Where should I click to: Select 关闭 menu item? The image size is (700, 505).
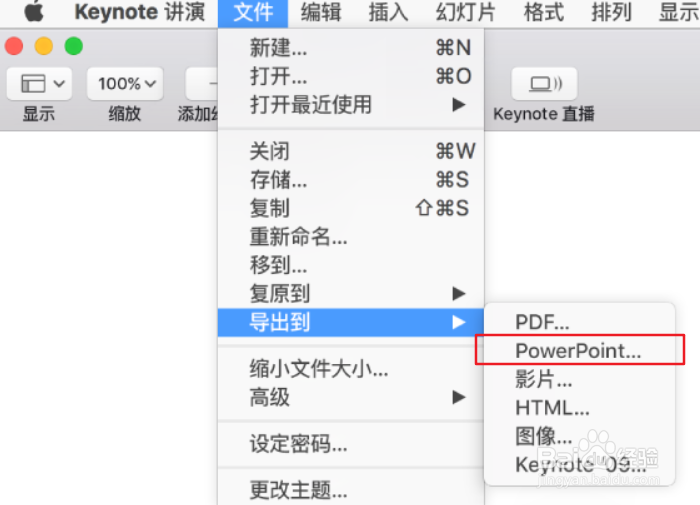(351, 151)
